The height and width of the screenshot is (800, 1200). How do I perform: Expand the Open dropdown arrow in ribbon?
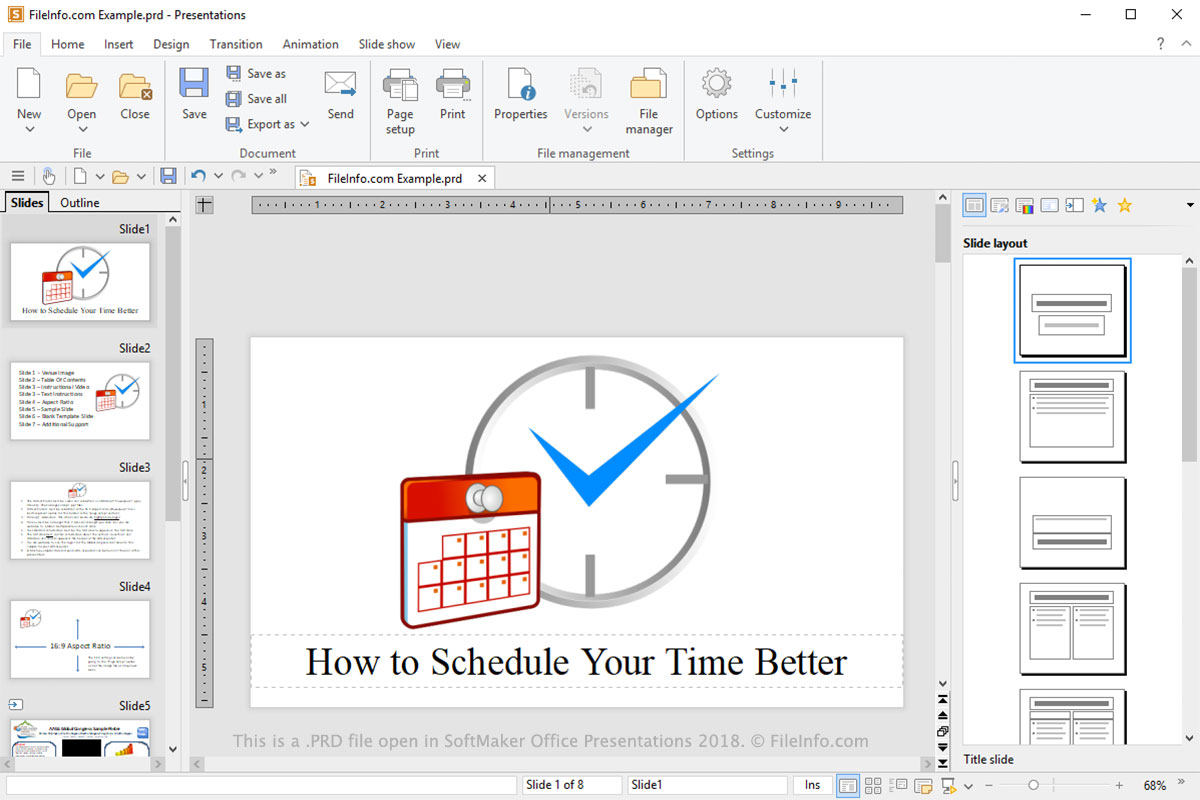coord(82,129)
